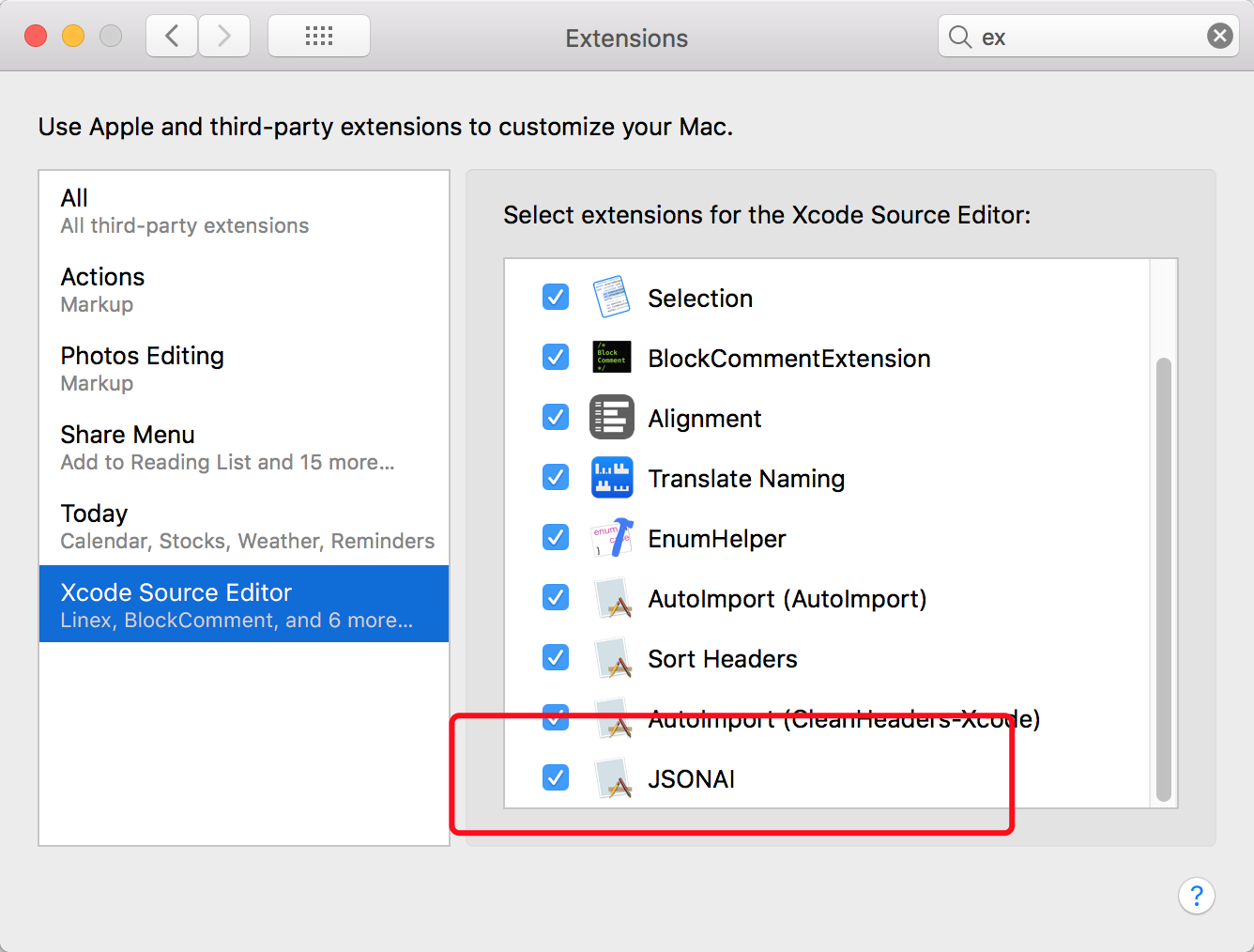Click the BlockCommentExtension icon
Viewport: 1254px width, 952px height.
click(612, 358)
